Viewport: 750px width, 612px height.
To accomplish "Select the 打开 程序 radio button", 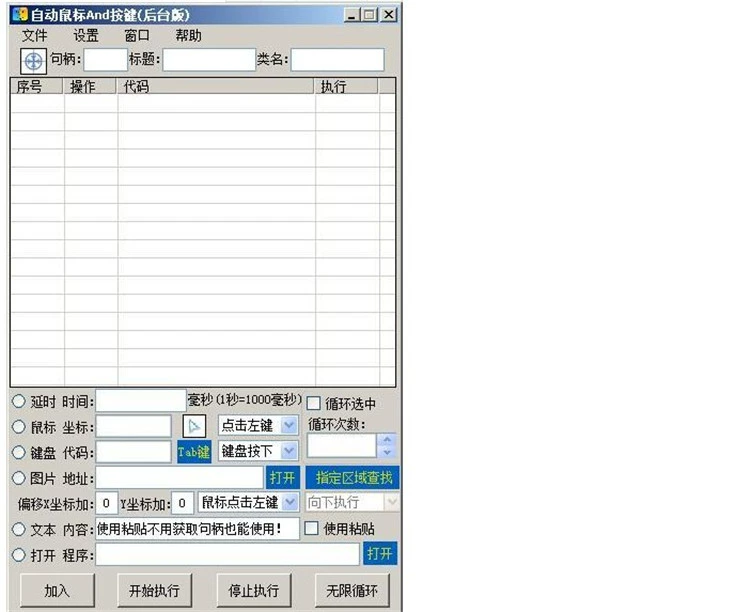I will coord(18,555).
